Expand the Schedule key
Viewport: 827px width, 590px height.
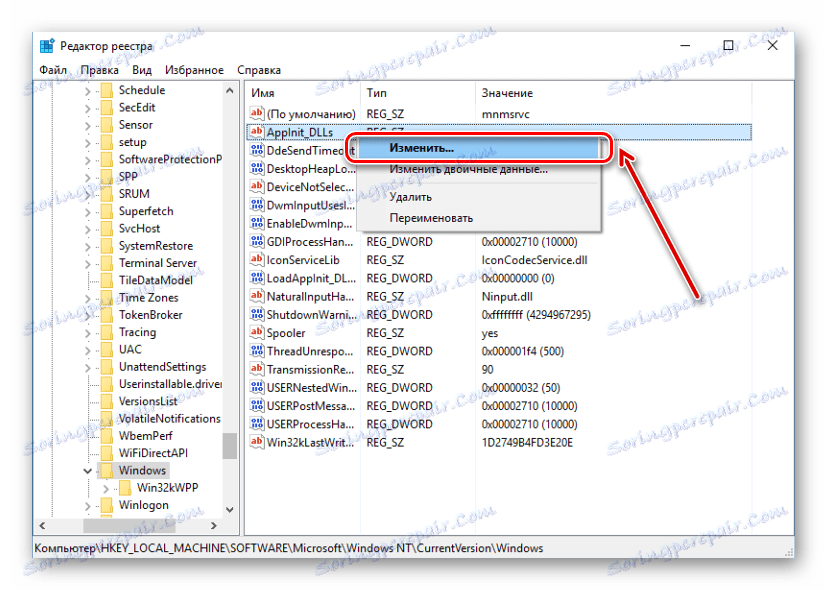pyautogui.click(x=88, y=91)
